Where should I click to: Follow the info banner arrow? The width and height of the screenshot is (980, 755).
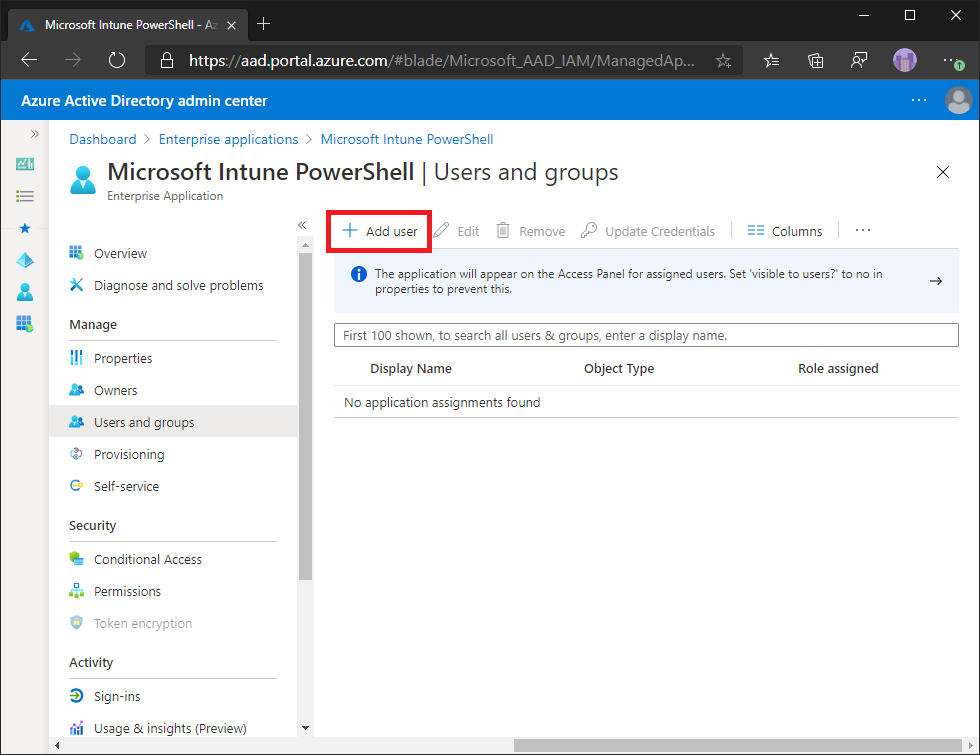936,281
